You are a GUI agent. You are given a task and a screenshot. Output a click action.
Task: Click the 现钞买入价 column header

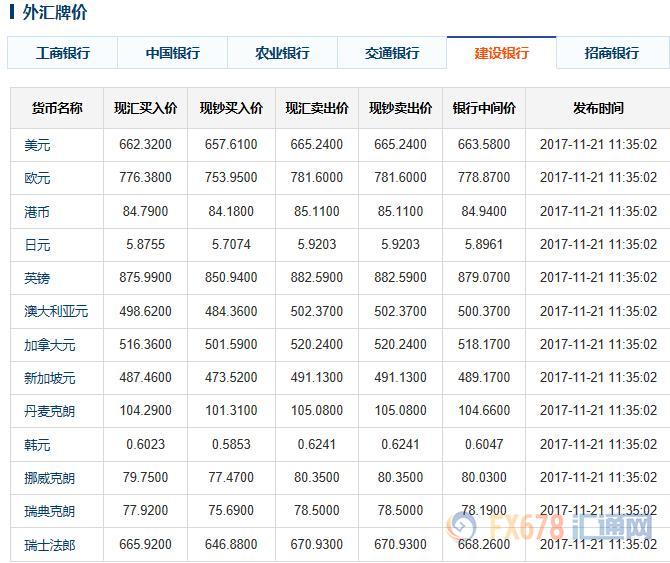[x=231, y=108]
